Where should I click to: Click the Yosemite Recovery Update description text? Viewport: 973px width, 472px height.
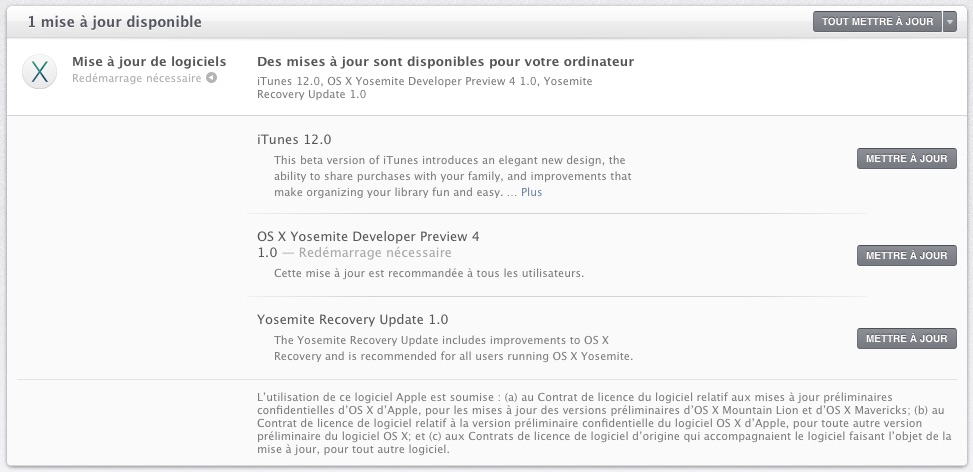453,347
